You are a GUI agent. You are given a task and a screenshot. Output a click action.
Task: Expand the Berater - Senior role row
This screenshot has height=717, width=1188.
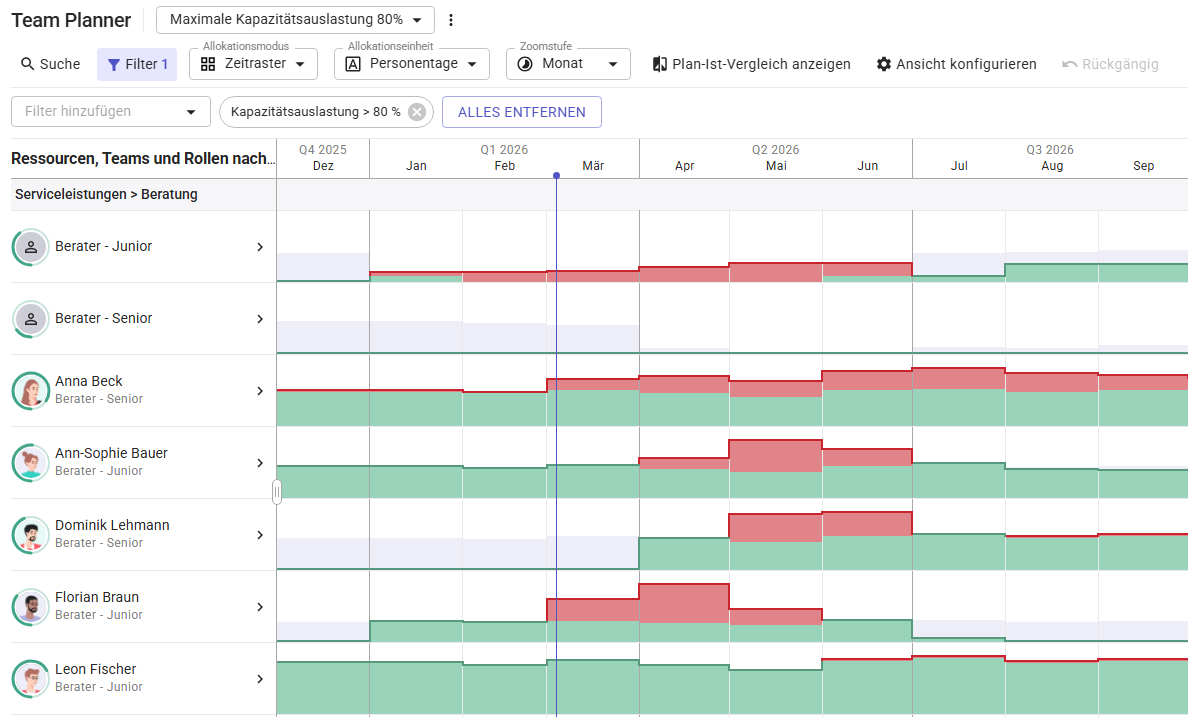click(259, 319)
